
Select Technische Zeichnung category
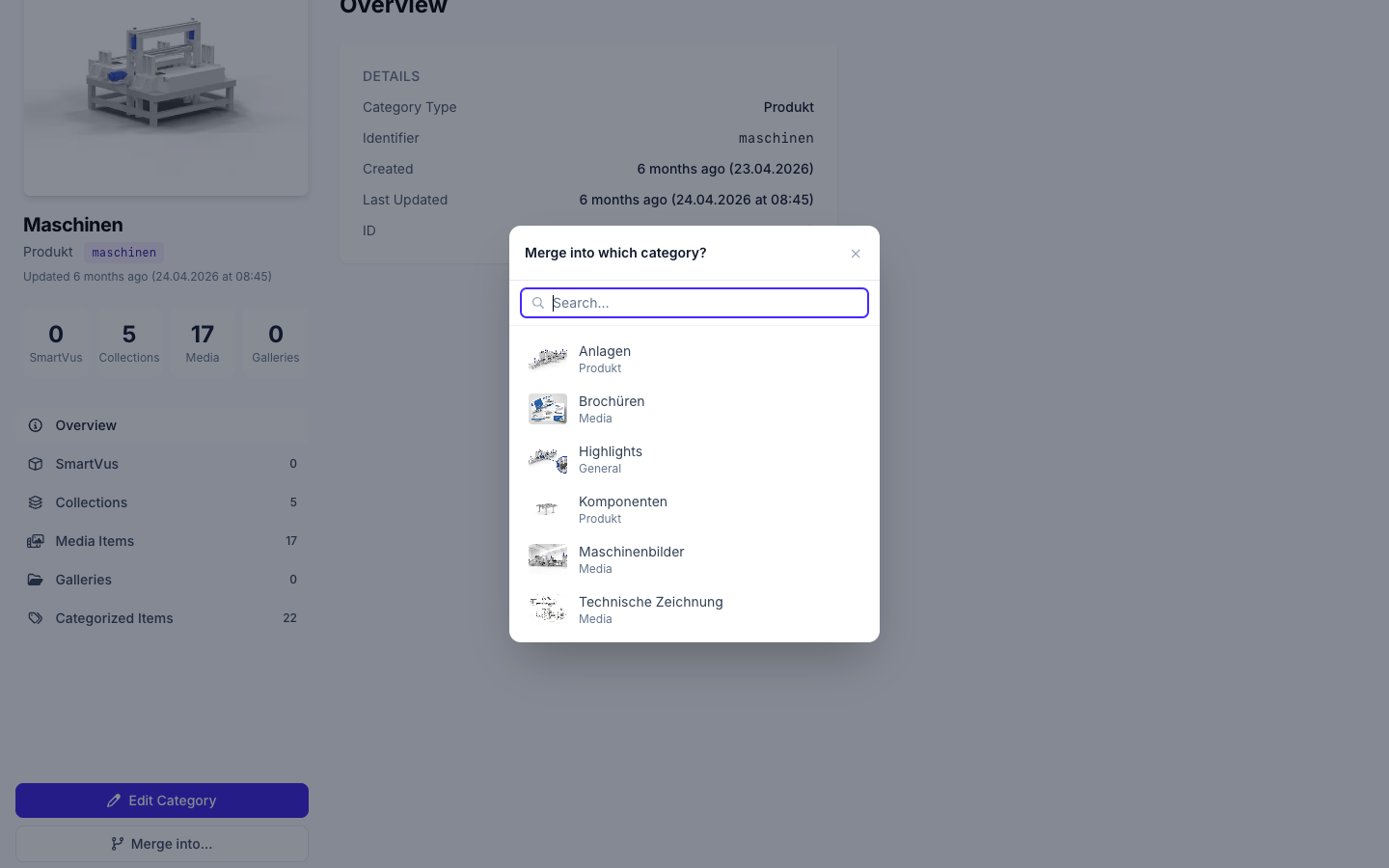(694, 610)
